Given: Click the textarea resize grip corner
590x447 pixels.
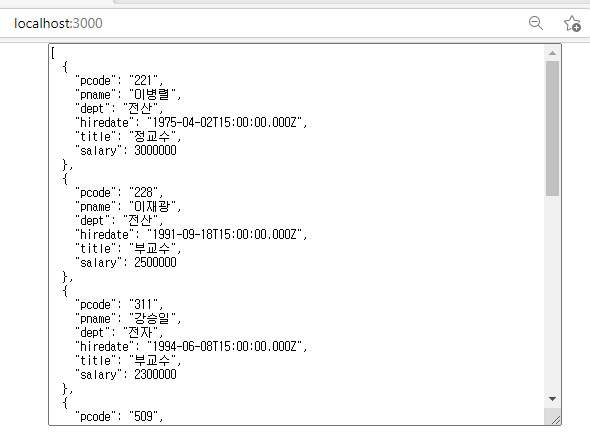Looking at the screenshot, I should pos(555,420).
